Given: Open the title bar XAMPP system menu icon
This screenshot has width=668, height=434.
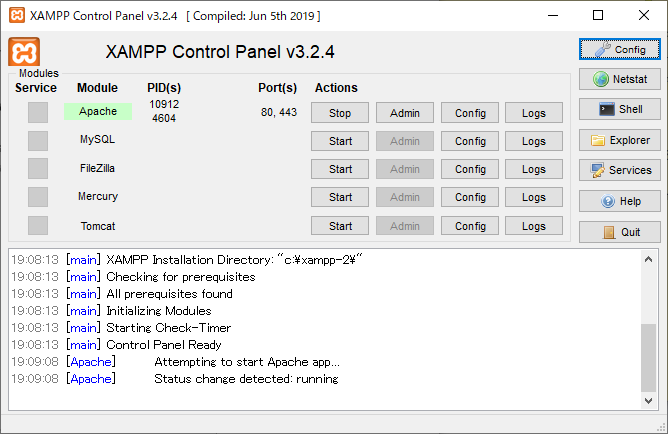Looking at the screenshot, I should pyautogui.click(x=15, y=16).
